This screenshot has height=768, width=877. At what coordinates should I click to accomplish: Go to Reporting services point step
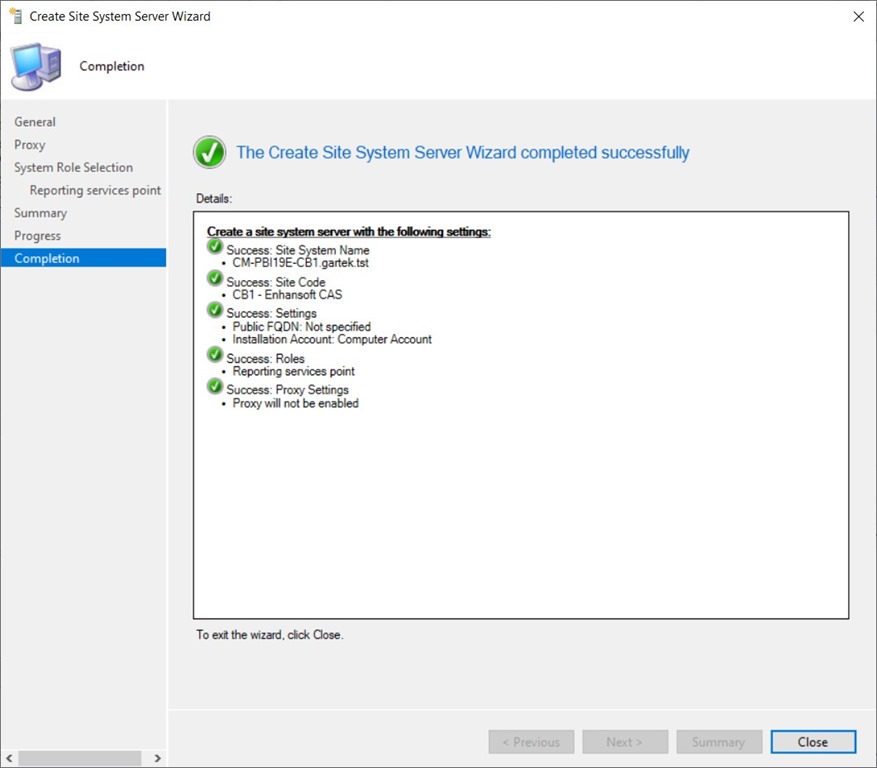click(95, 190)
